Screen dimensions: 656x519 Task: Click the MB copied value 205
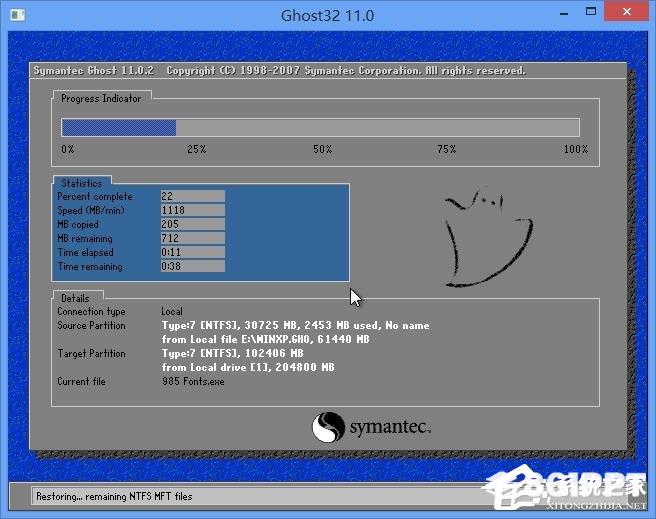pos(192,224)
